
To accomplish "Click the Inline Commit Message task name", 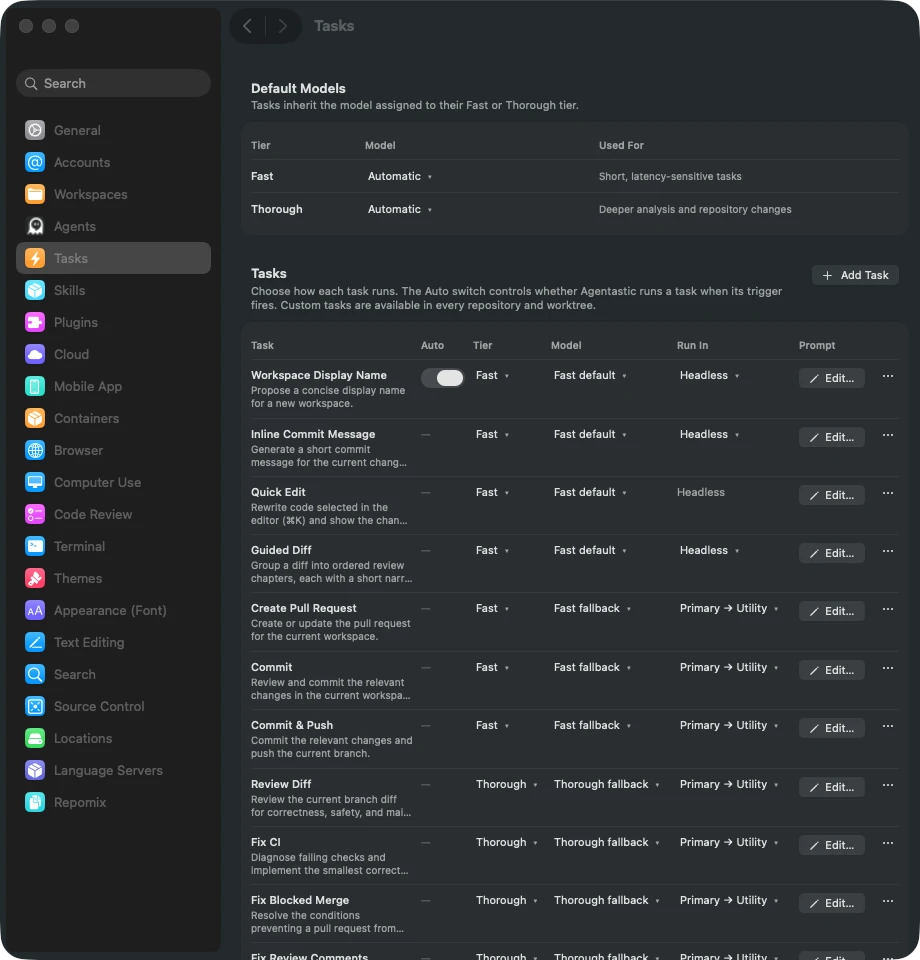I will [x=313, y=434].
